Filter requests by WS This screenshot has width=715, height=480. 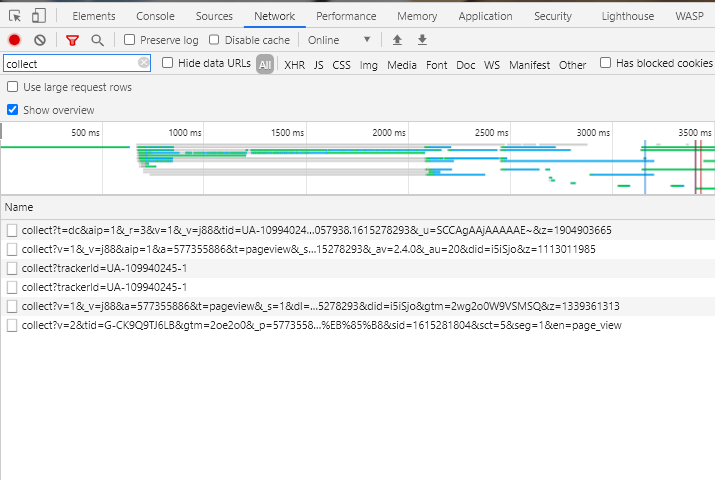(x=492, y=65)
